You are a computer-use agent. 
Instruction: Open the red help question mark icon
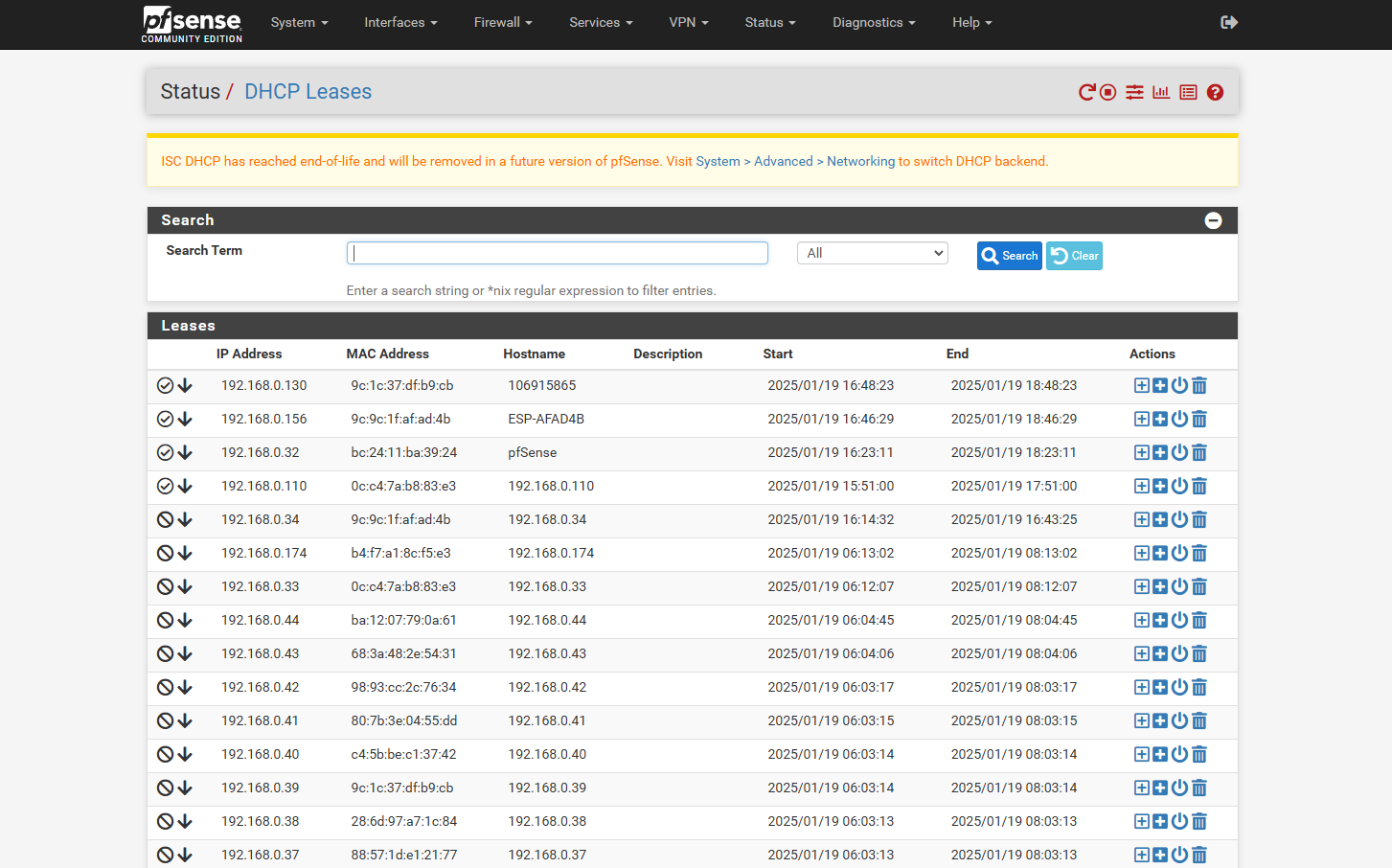click(1215, 92)
